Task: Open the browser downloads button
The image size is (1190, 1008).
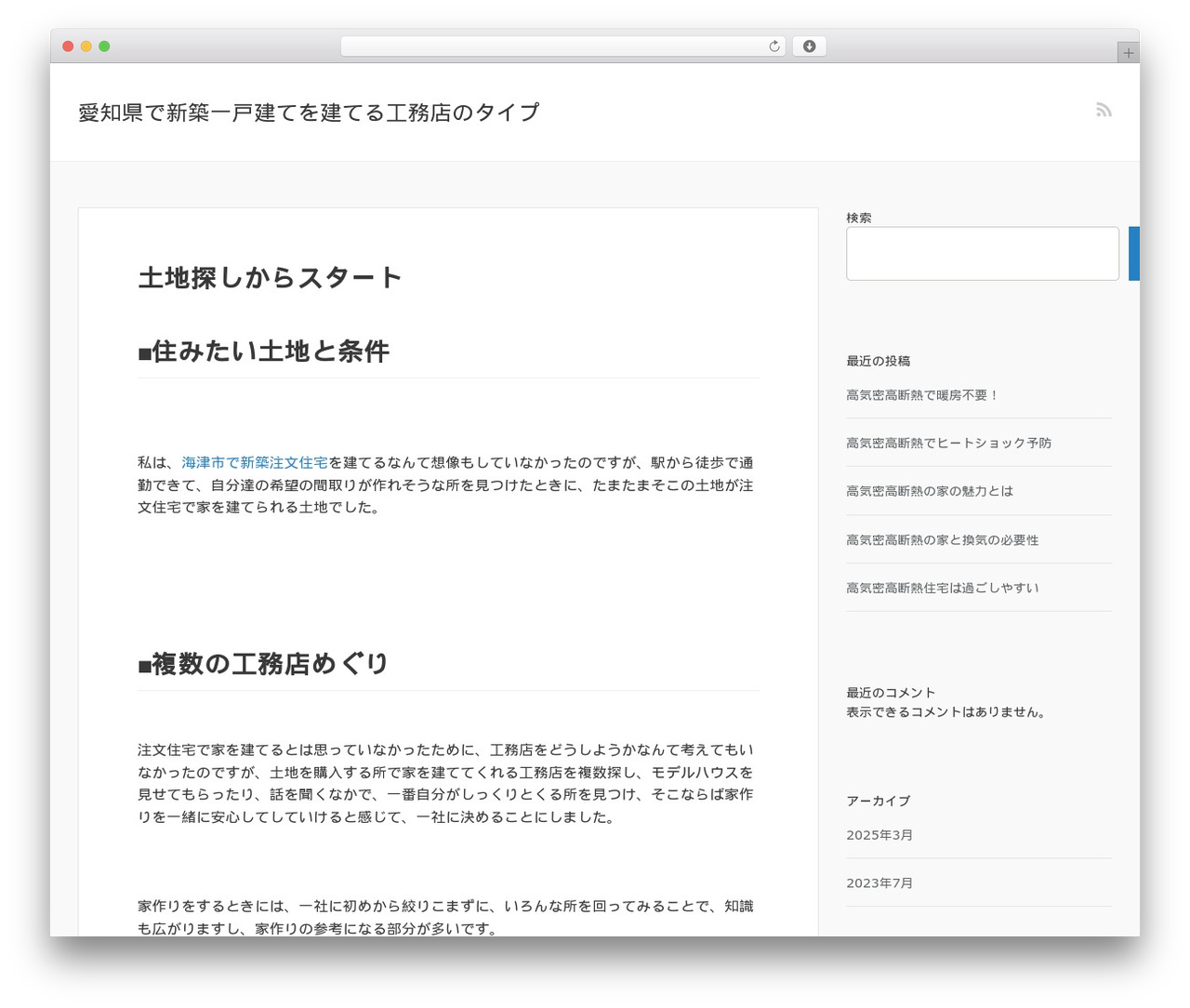Action: tap(809, 46)
